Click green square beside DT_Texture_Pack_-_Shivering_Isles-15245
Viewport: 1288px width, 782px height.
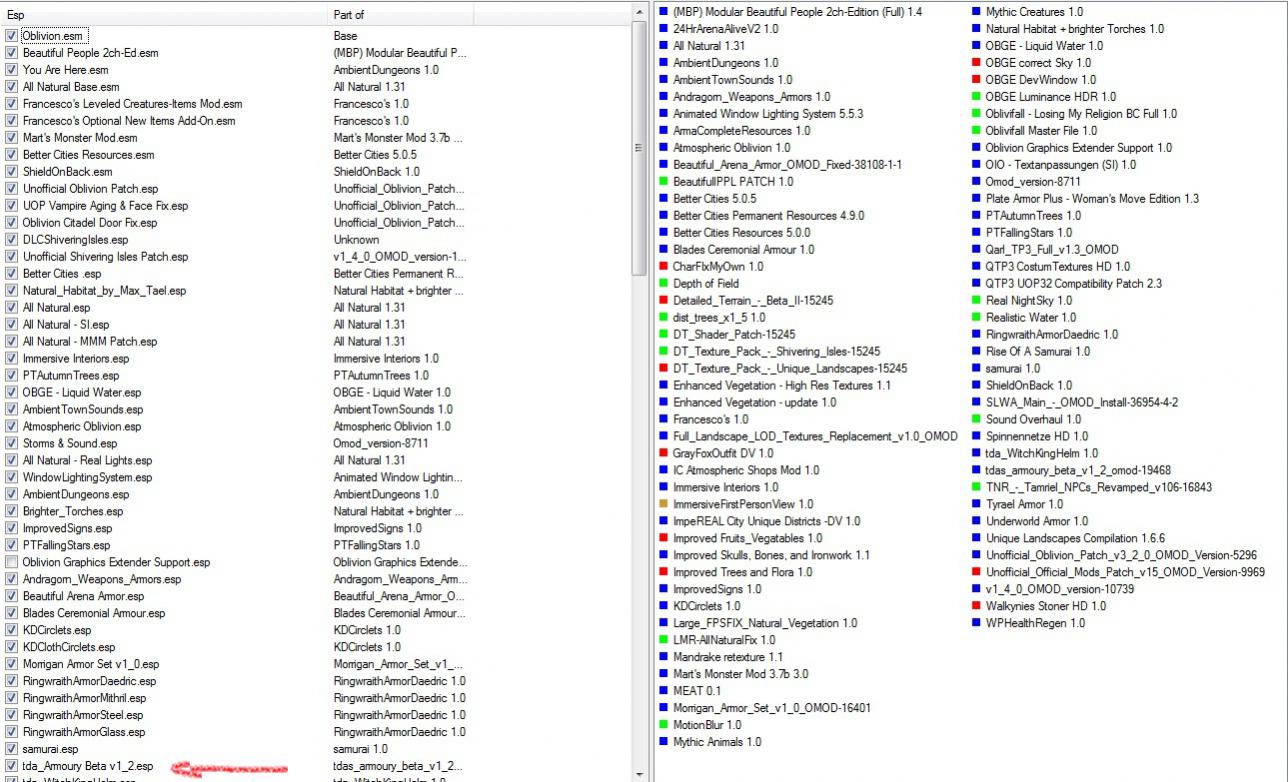click(x=663, y=352)
